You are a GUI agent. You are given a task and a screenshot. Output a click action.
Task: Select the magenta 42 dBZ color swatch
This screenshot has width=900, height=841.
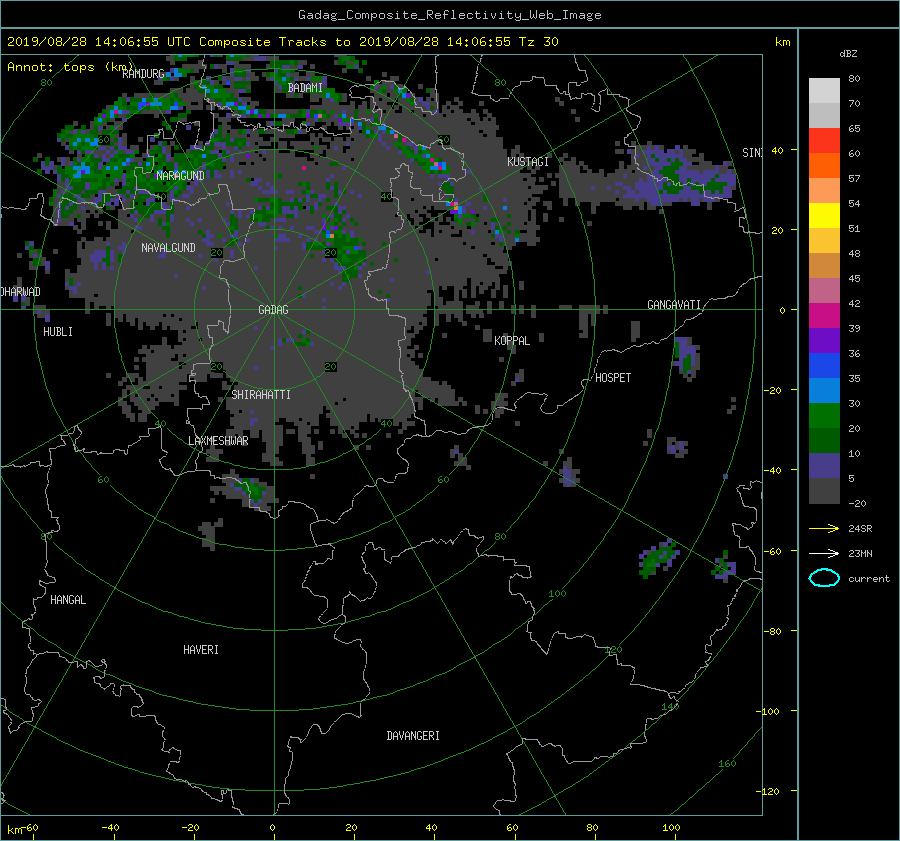[x=824, y=315]
